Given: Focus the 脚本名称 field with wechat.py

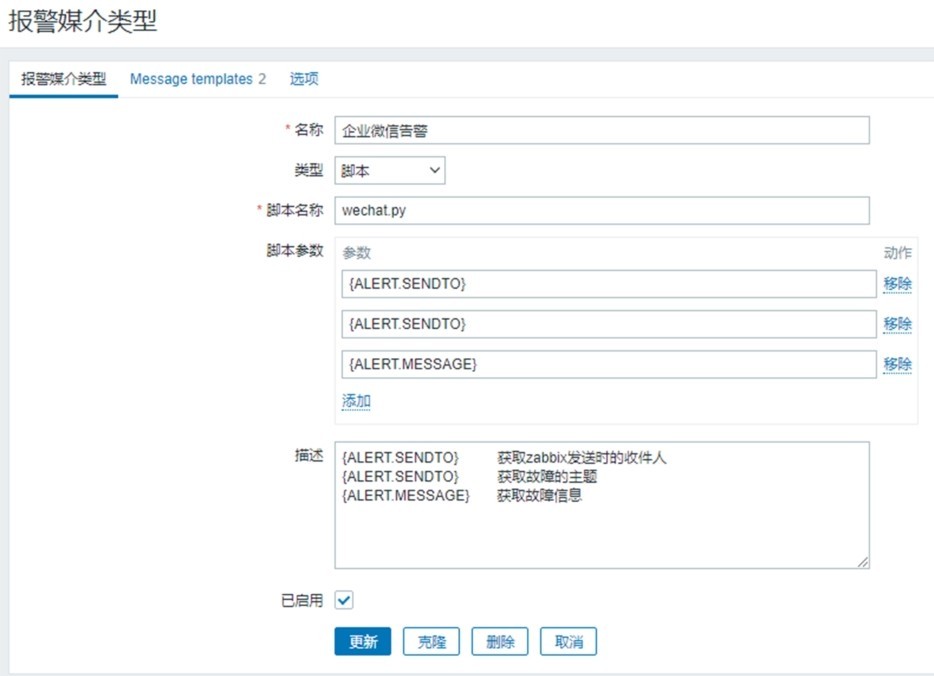Looking at the screenshot, I should pos(601,210).
